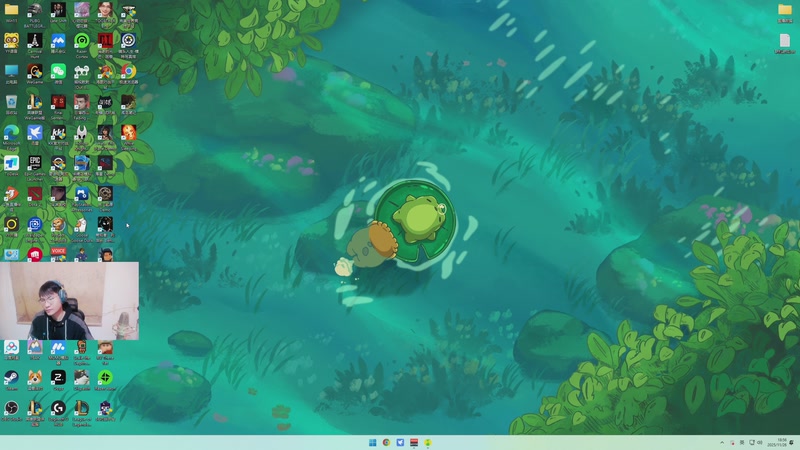This screenshot has height=450, width=800.
Task: Open the yellow folder at top-left of desktop
Action: click(x=11, y=11)
